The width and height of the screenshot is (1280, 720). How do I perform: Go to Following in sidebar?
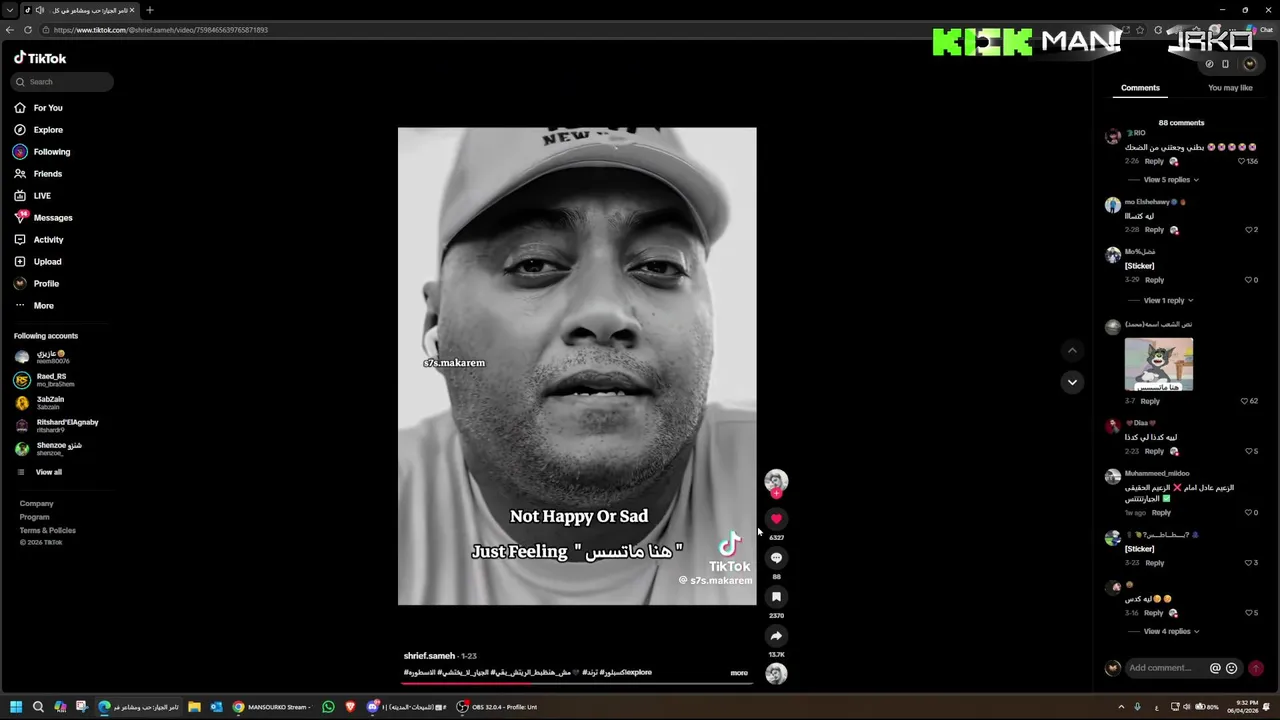[x=41, y=152]
